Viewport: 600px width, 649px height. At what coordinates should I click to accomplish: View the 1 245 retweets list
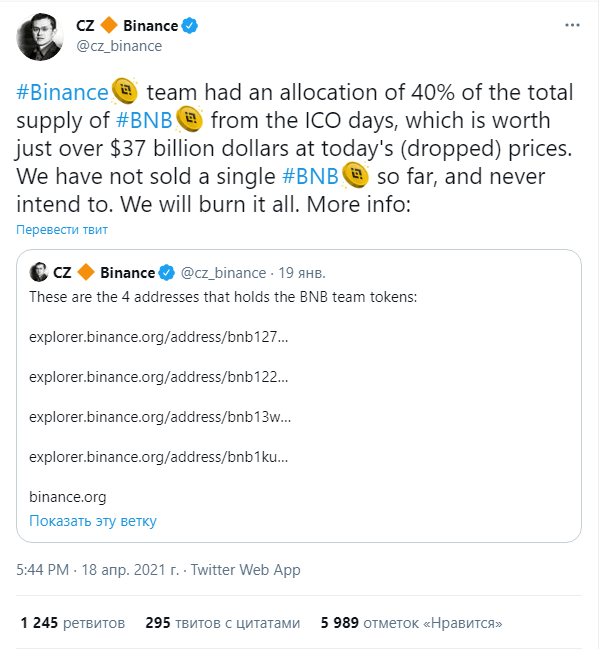click(x=73, y=623)
